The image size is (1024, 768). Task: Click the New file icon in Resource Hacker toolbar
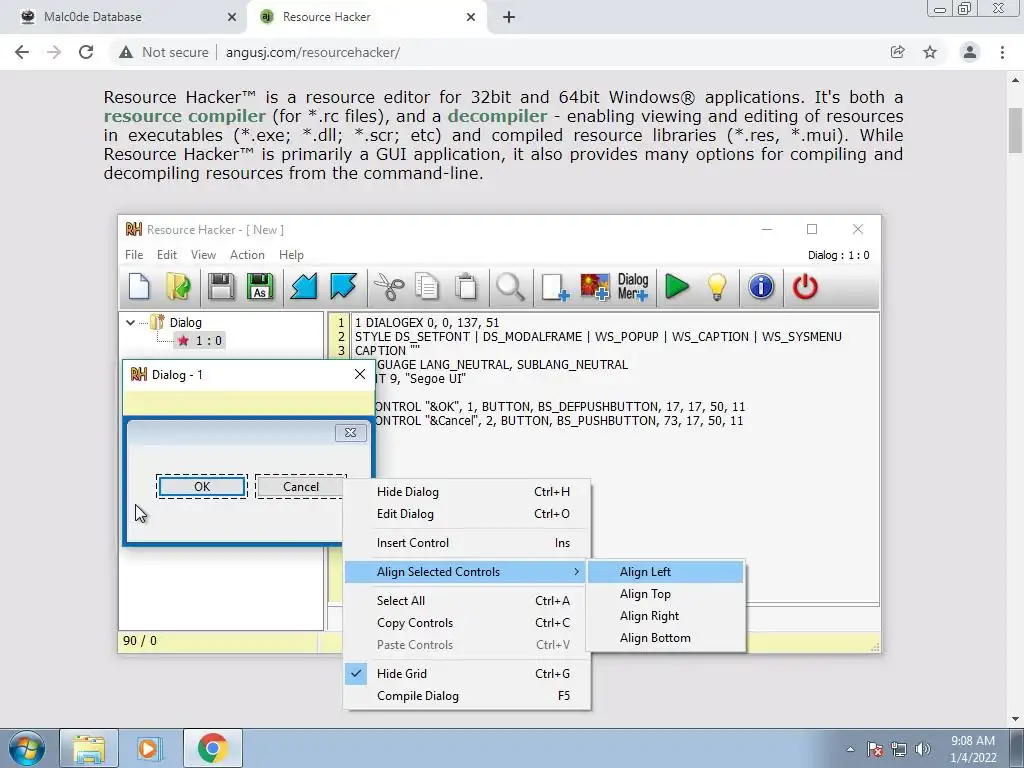[x=139, y=287]
